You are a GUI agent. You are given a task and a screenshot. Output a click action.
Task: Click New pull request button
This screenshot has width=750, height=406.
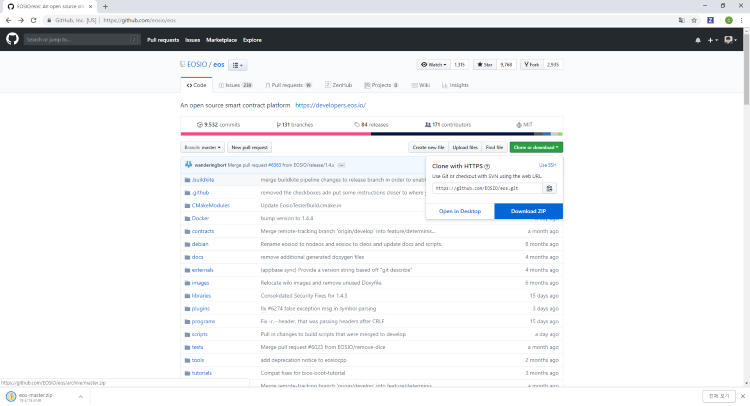click(249, 147)
